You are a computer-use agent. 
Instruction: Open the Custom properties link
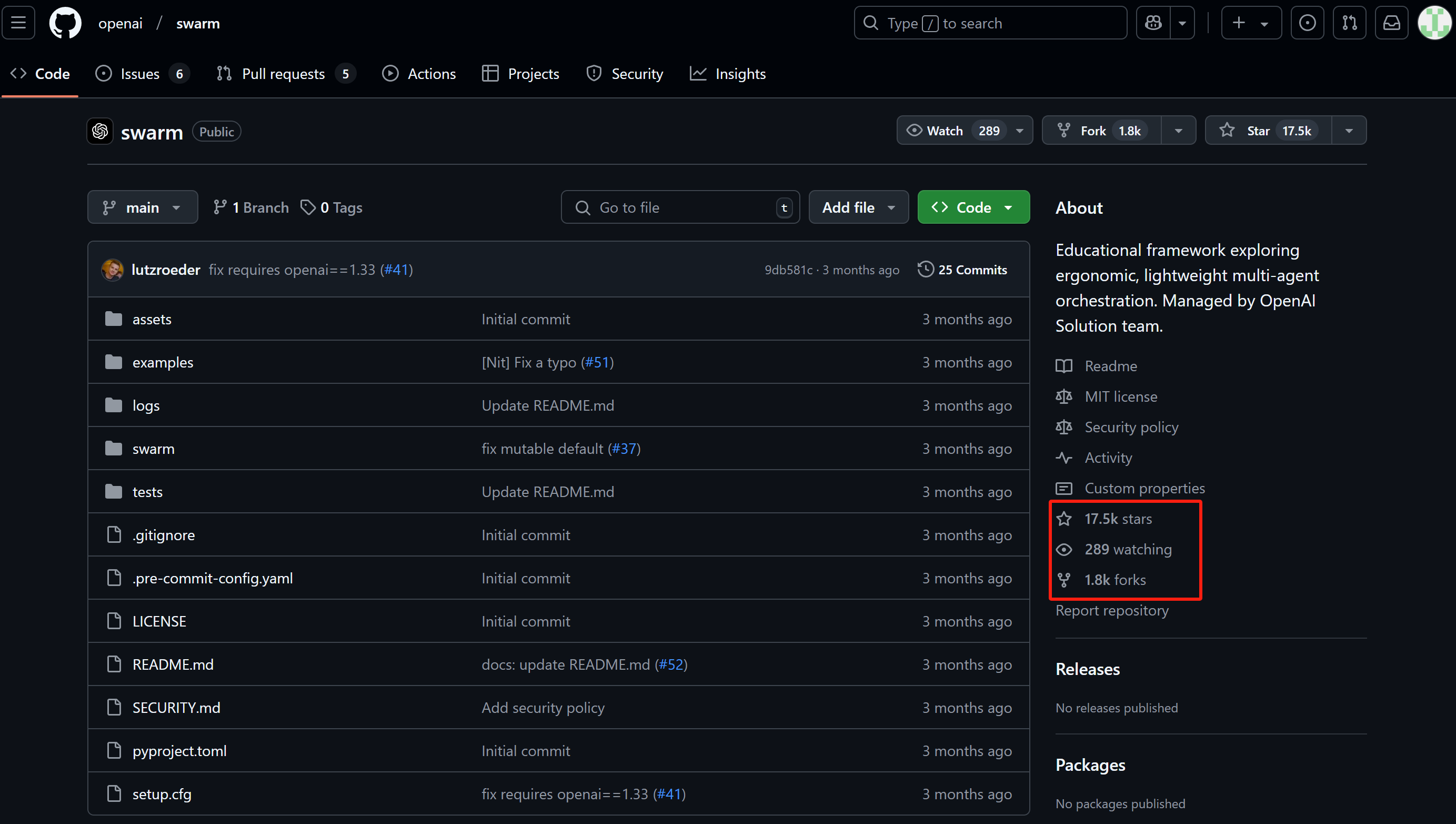coord(1144,489)
